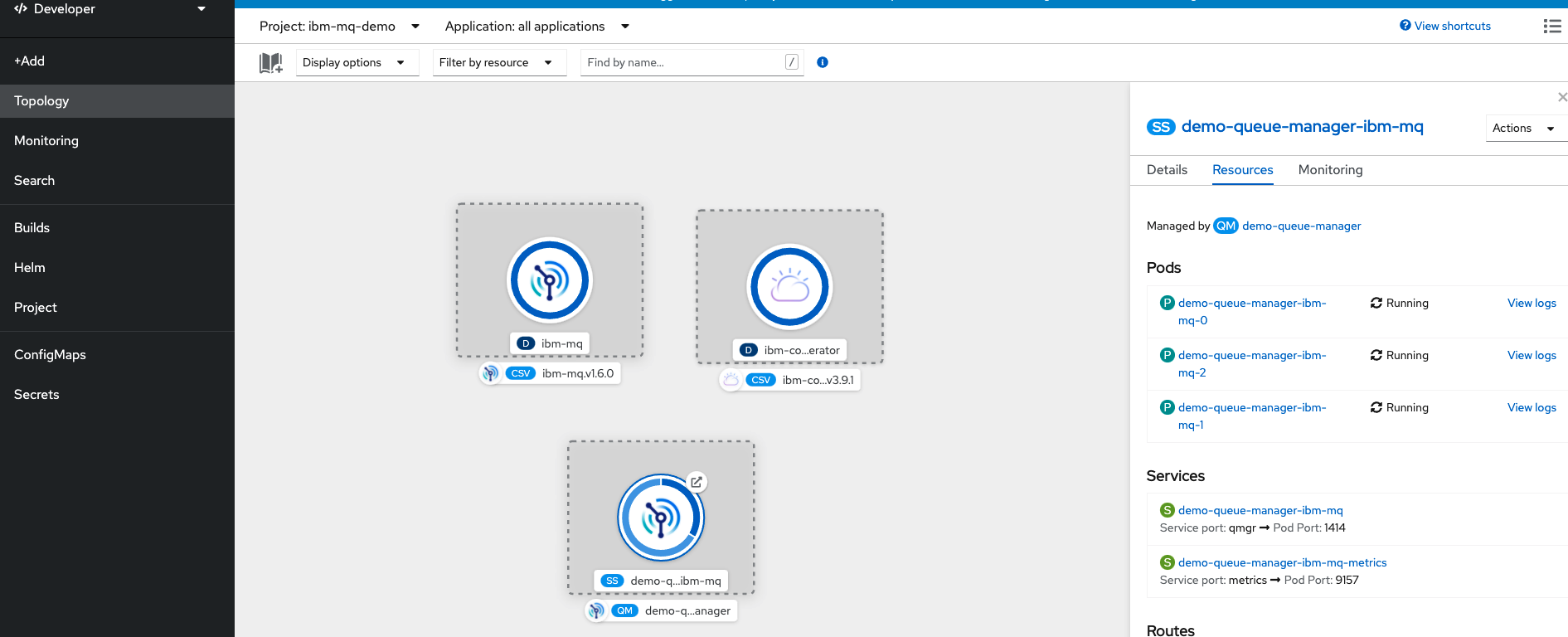Expand the Project ibm-mq-demo selector
Screen dimensions: 1568x637
pos(340,27)
